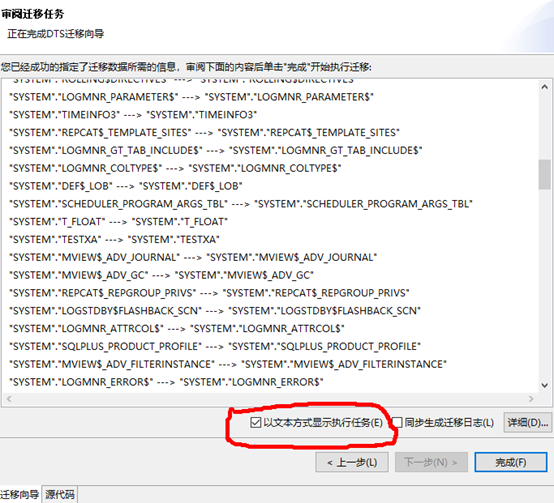Viewport: 554px width, 503px height.
Task: Open the 详细(D)... details button
Action: pyautogui.click(x=528, y=422)
